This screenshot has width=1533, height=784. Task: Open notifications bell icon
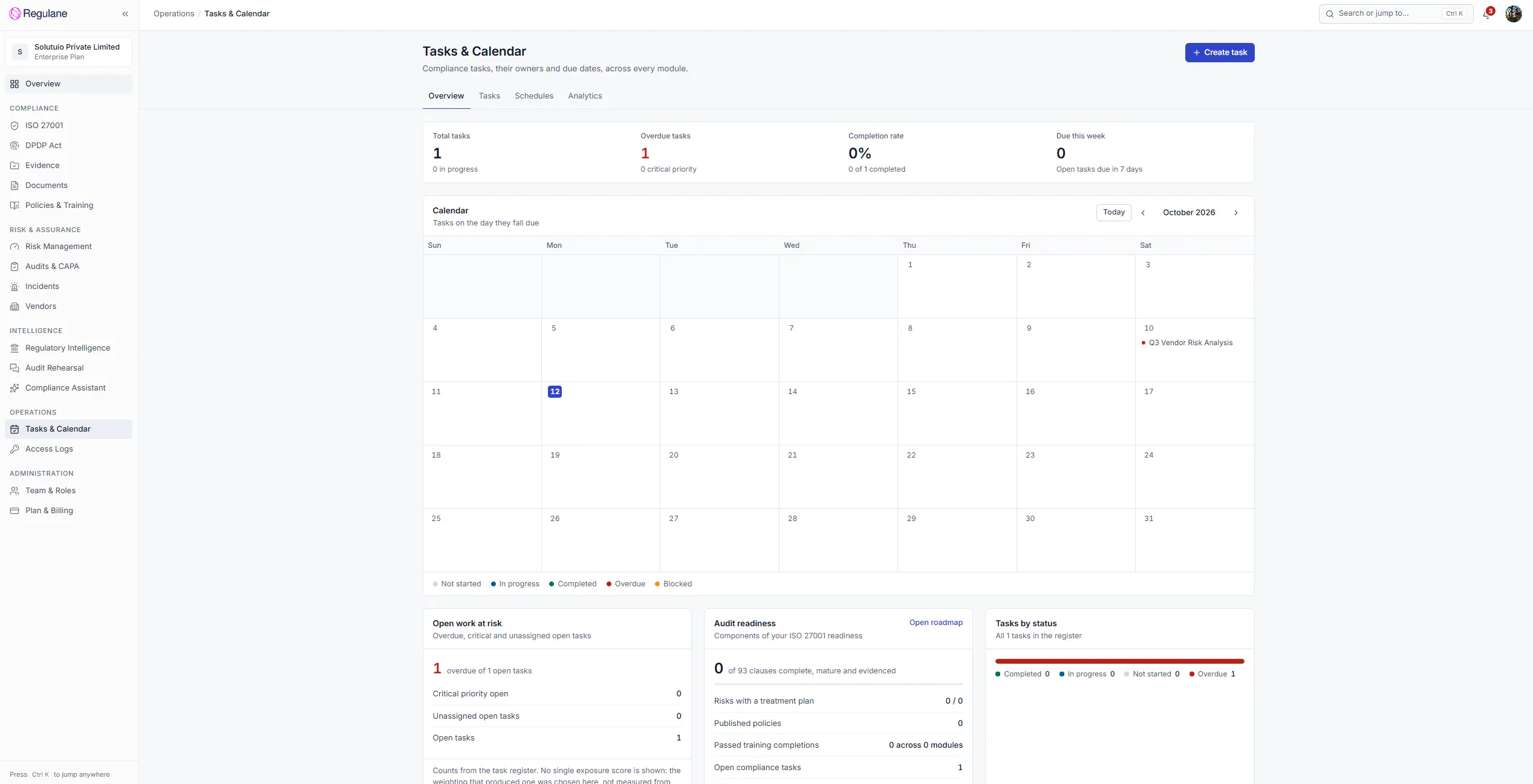1487,14
